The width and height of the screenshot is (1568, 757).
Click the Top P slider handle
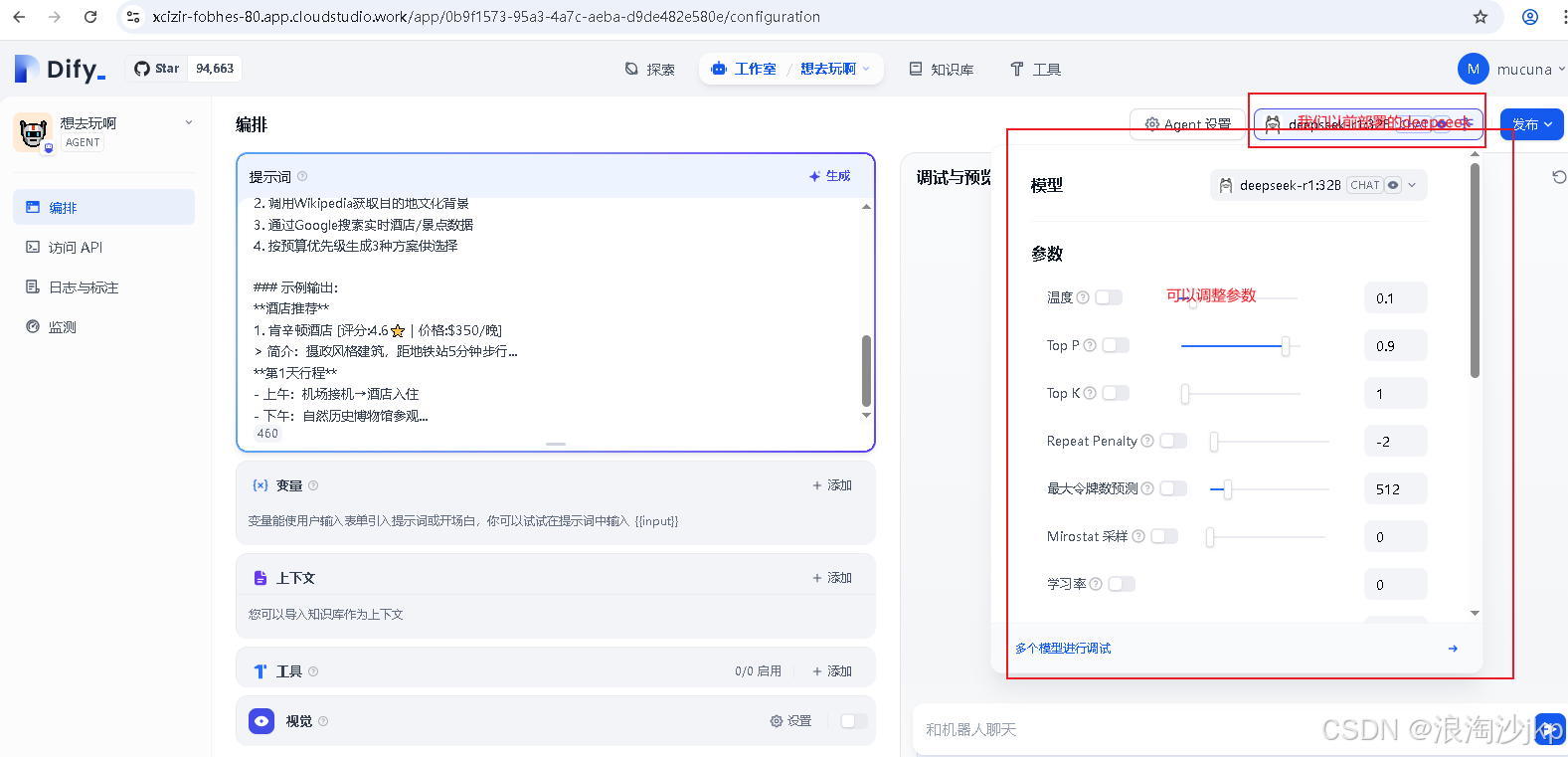[1286, 345]
